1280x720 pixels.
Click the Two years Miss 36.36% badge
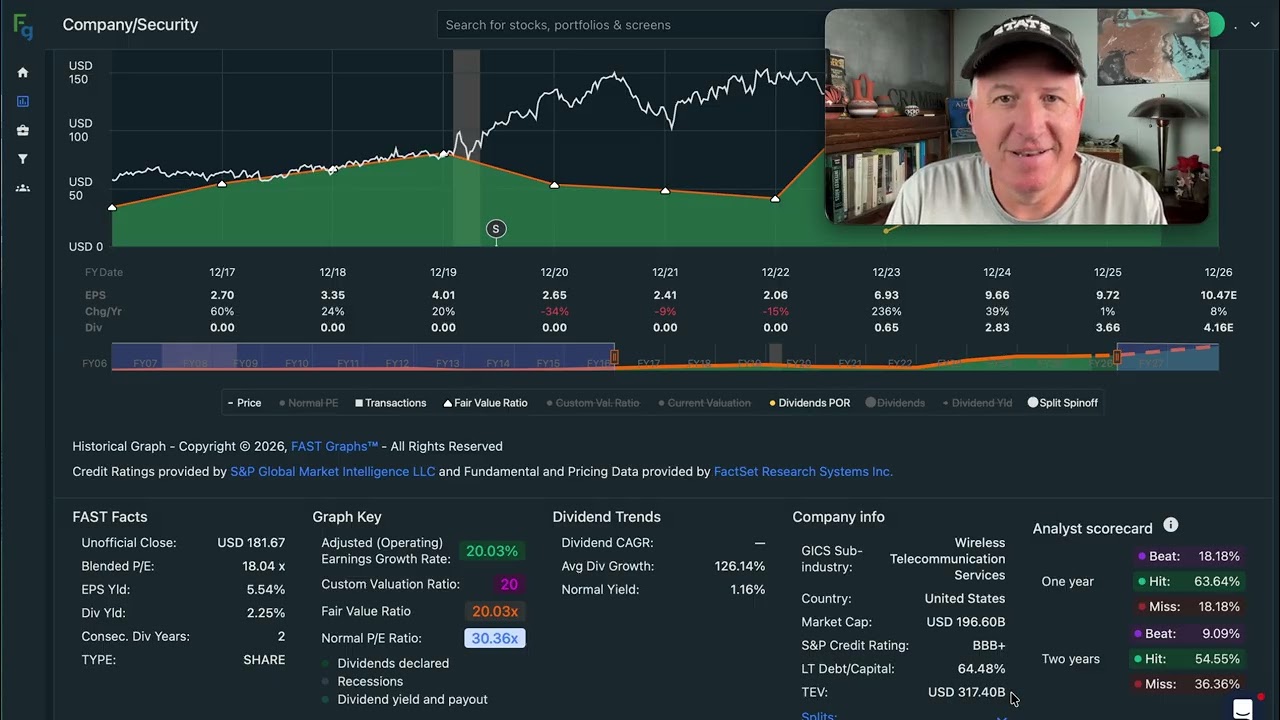pyautogui.click(x=1188, y=684)
